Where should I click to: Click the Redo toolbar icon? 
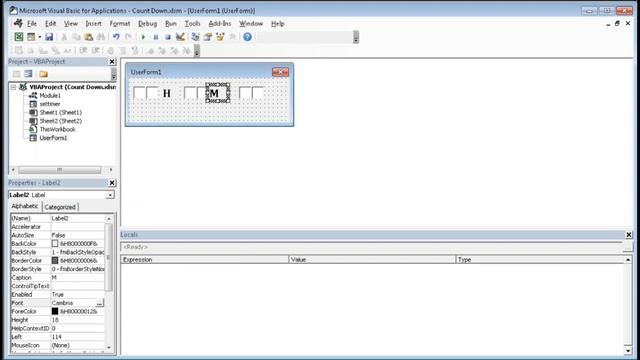pos(129,37)
